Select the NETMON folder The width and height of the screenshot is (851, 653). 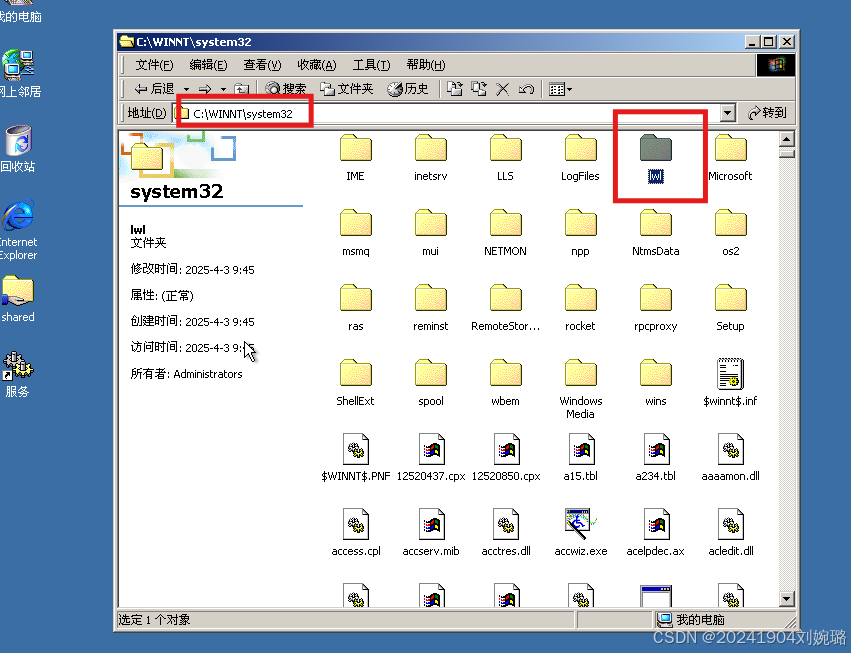tap(505, 232)
